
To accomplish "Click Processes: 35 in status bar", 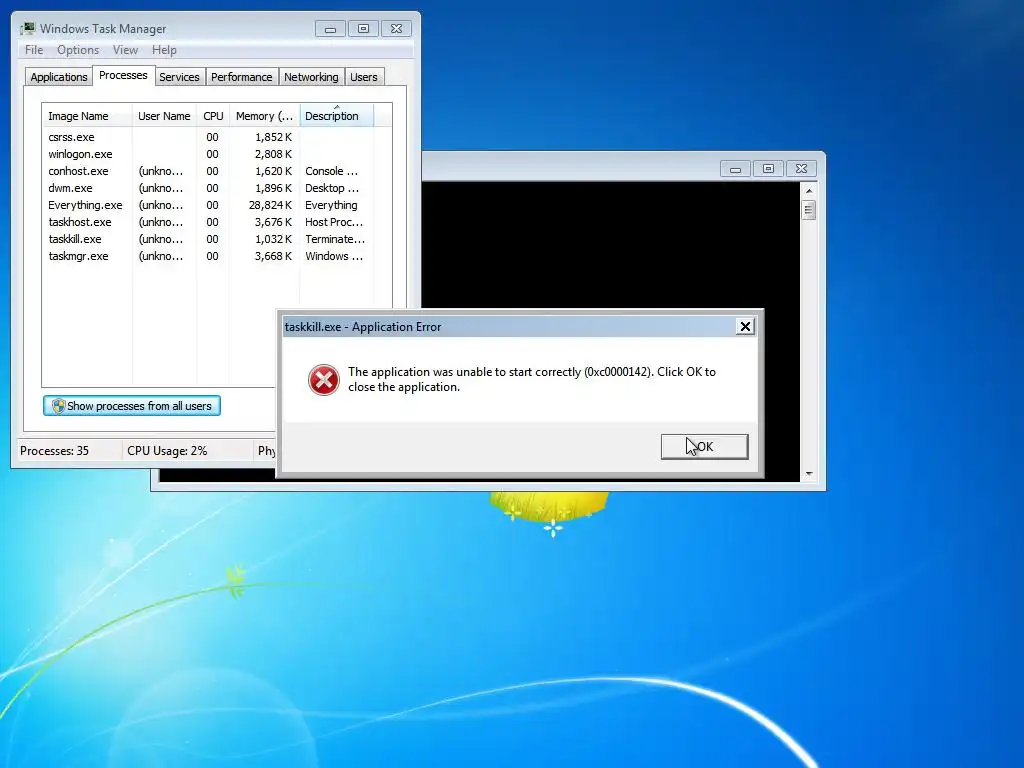I will click(x=54, y=451).
